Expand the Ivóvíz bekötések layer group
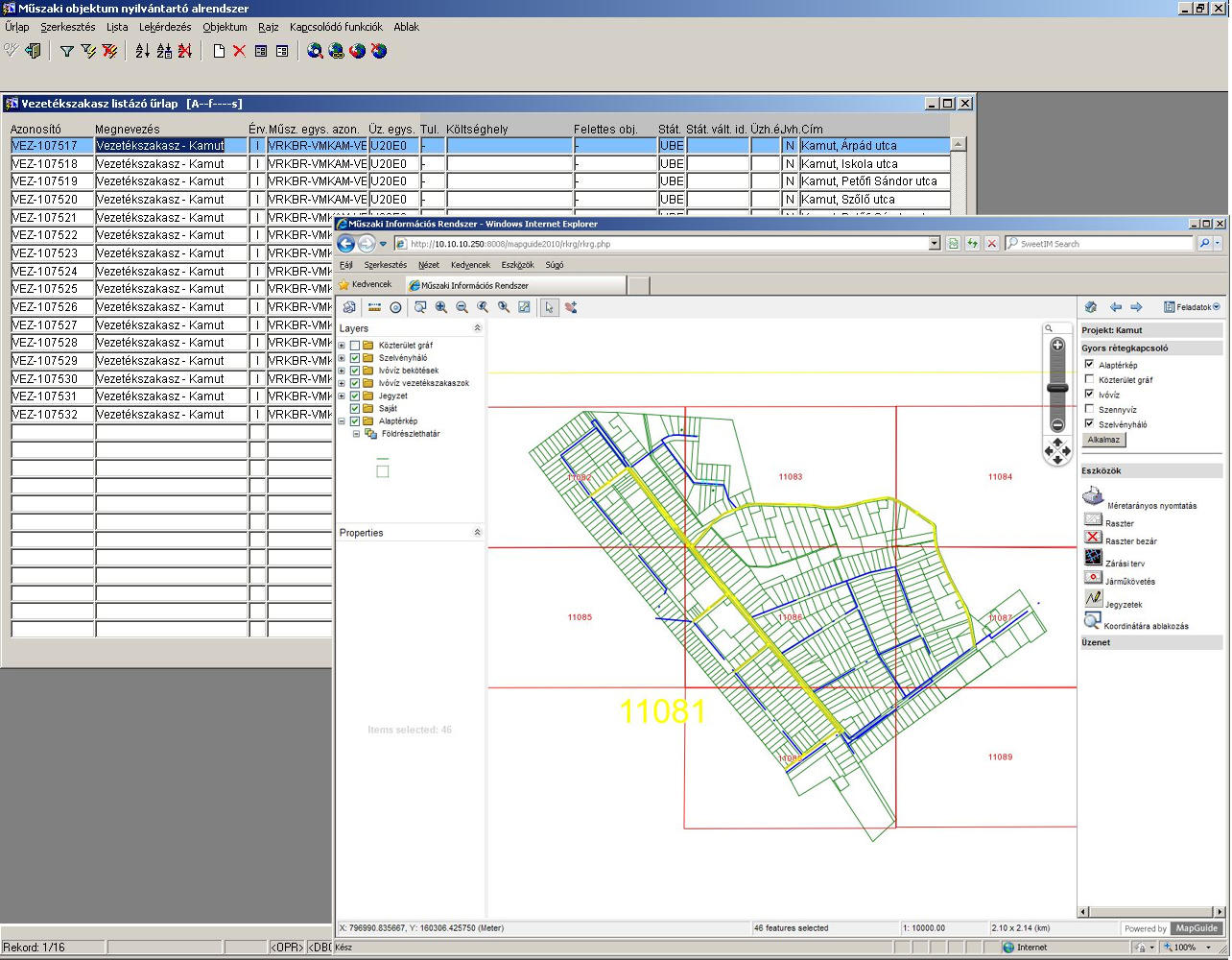 click(x=342, y=371)
